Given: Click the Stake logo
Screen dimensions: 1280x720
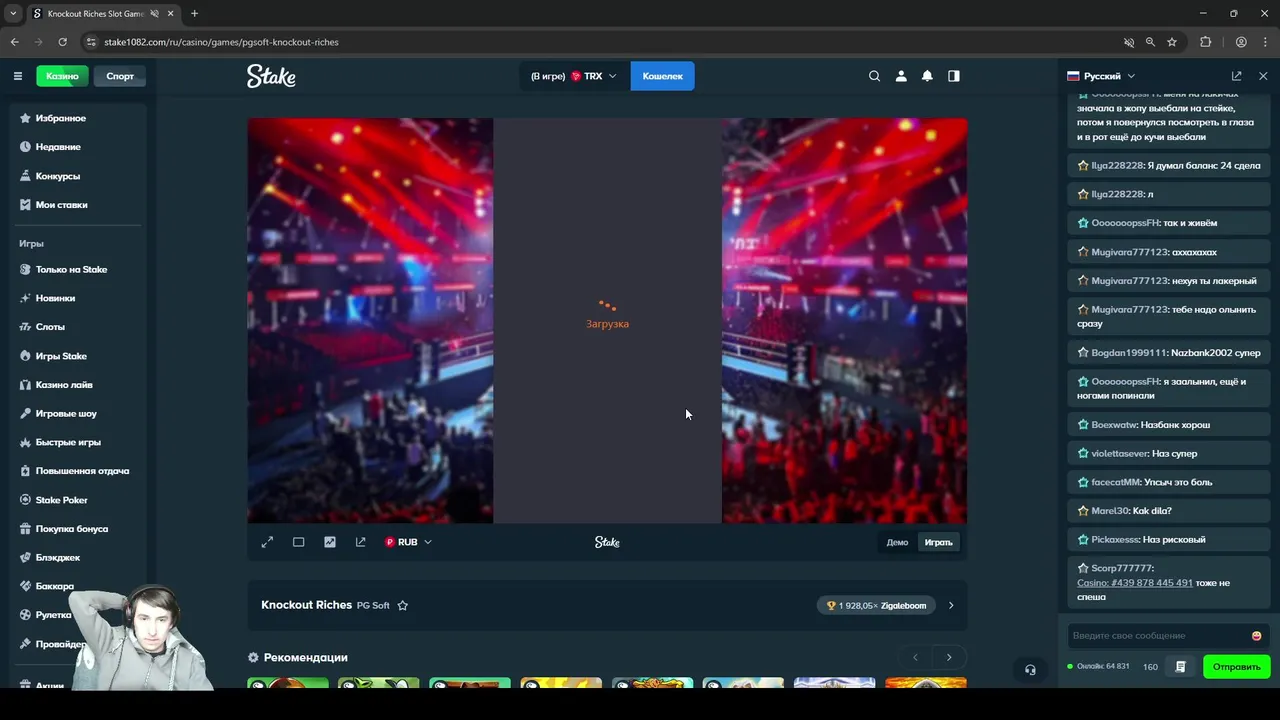Looking at the screenshot, I should pyautogui.click(x=271, y=76).
